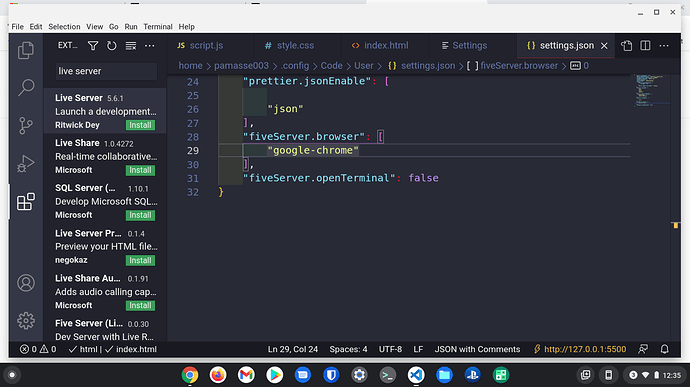Select the Five Server extension entry
This screenshot has height=387, width=690.
(105, 329)
